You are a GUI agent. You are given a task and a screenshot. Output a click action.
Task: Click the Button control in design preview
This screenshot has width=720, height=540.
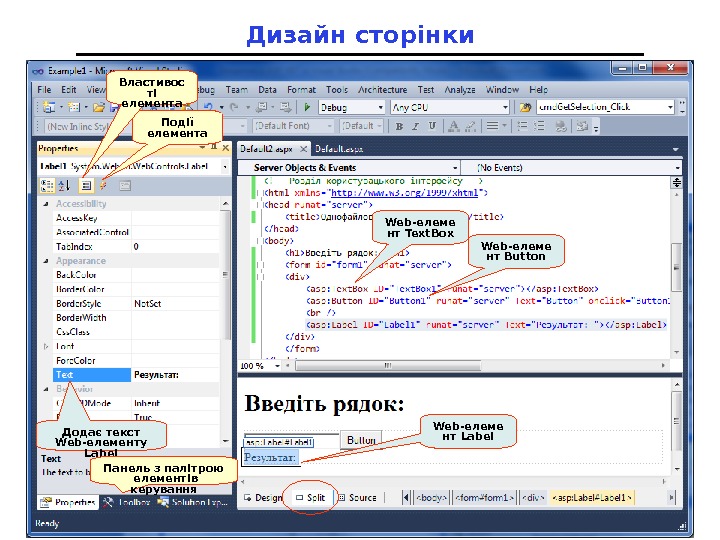[x=361, y=440]
